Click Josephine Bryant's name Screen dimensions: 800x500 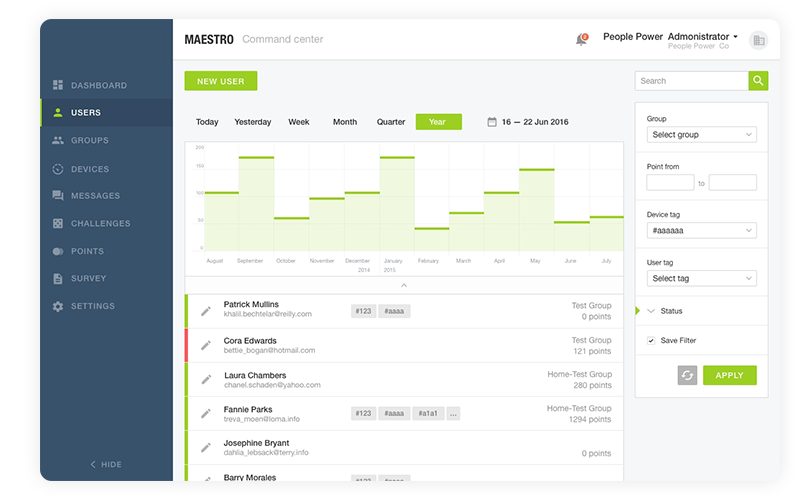coord(256,443)
